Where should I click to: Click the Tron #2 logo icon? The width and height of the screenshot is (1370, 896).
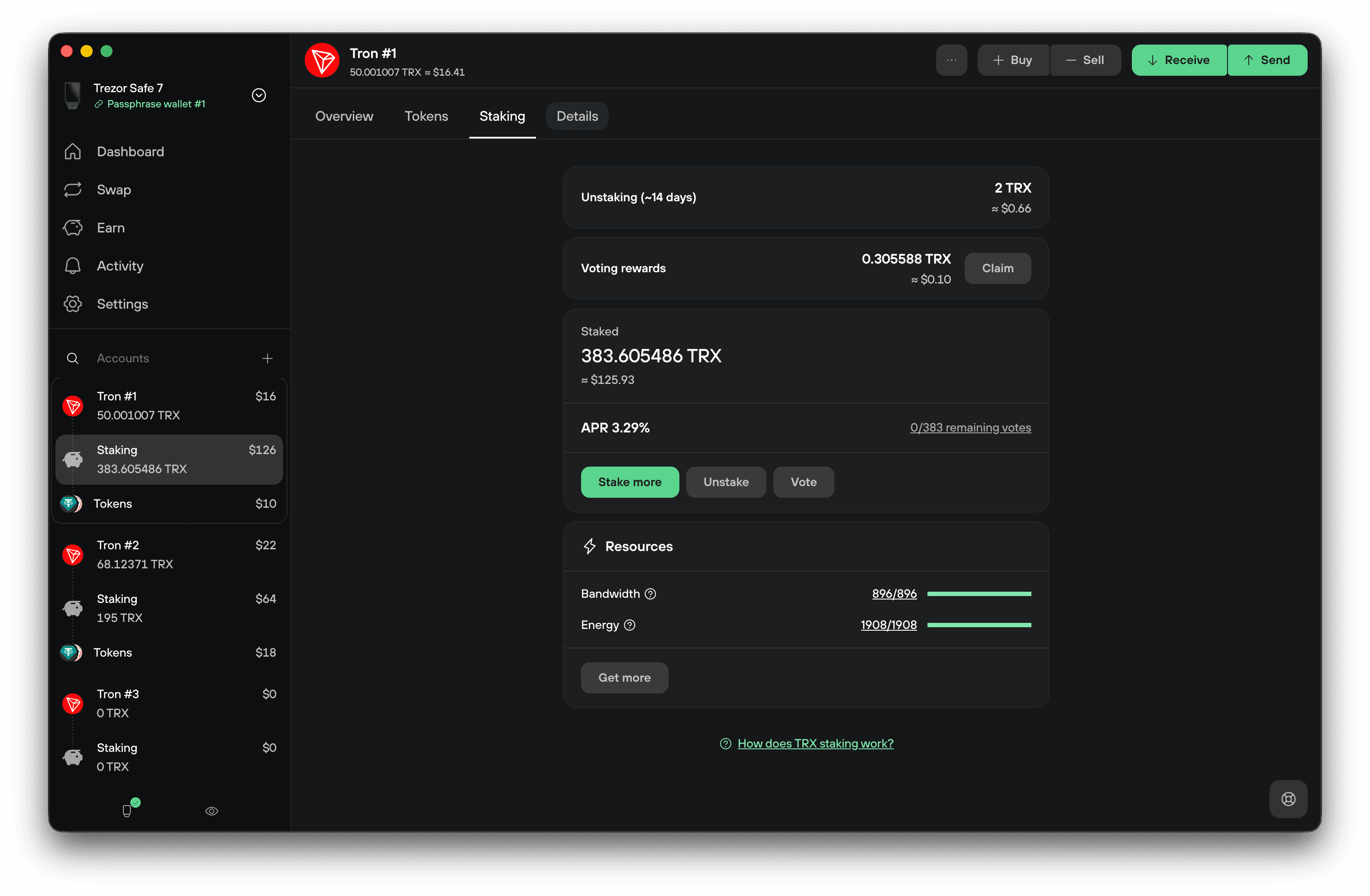coord(73,555)
